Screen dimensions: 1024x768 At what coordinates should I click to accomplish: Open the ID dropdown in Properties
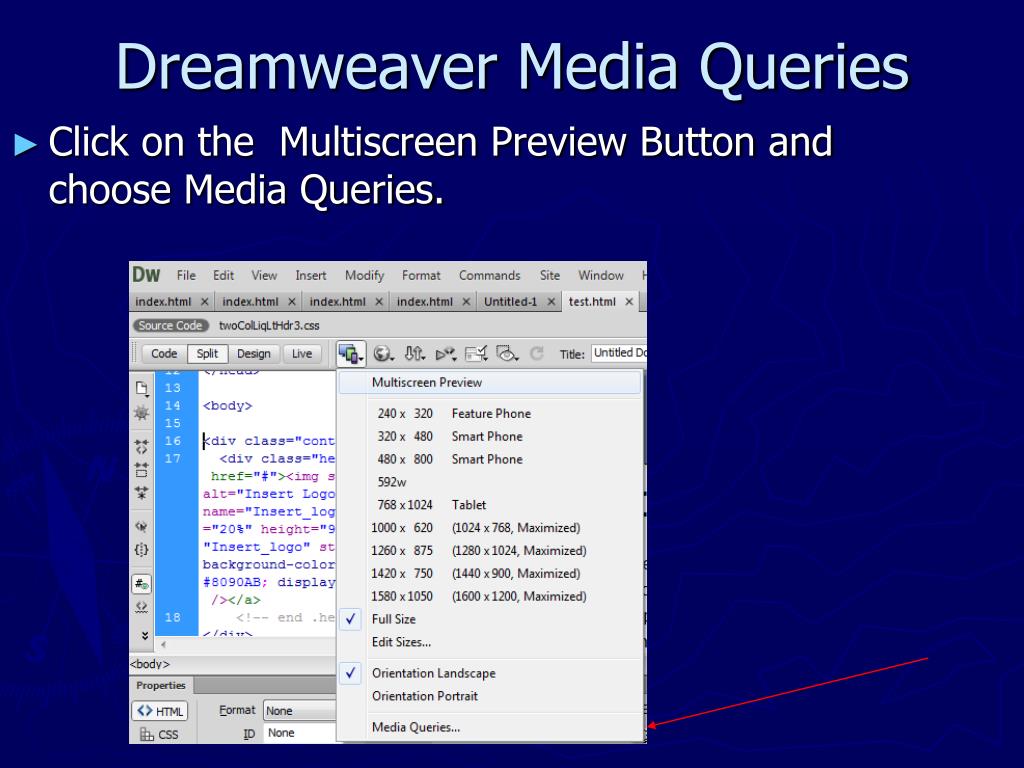300,733
